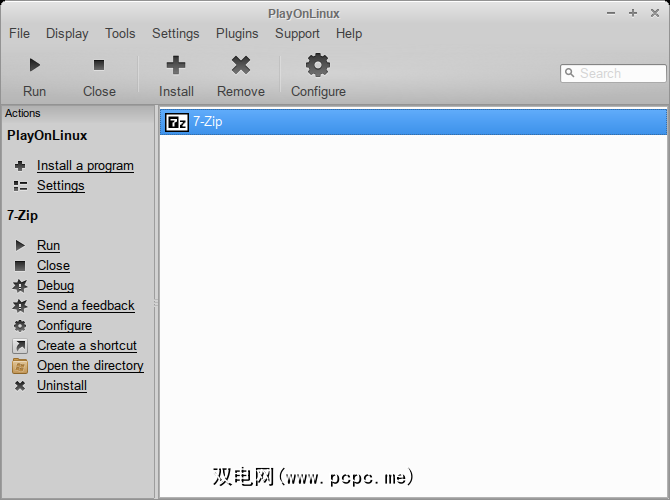Viewport: 670px width, 500px height.
Task: Click the Remove label in toolbar
Action: 241,91
